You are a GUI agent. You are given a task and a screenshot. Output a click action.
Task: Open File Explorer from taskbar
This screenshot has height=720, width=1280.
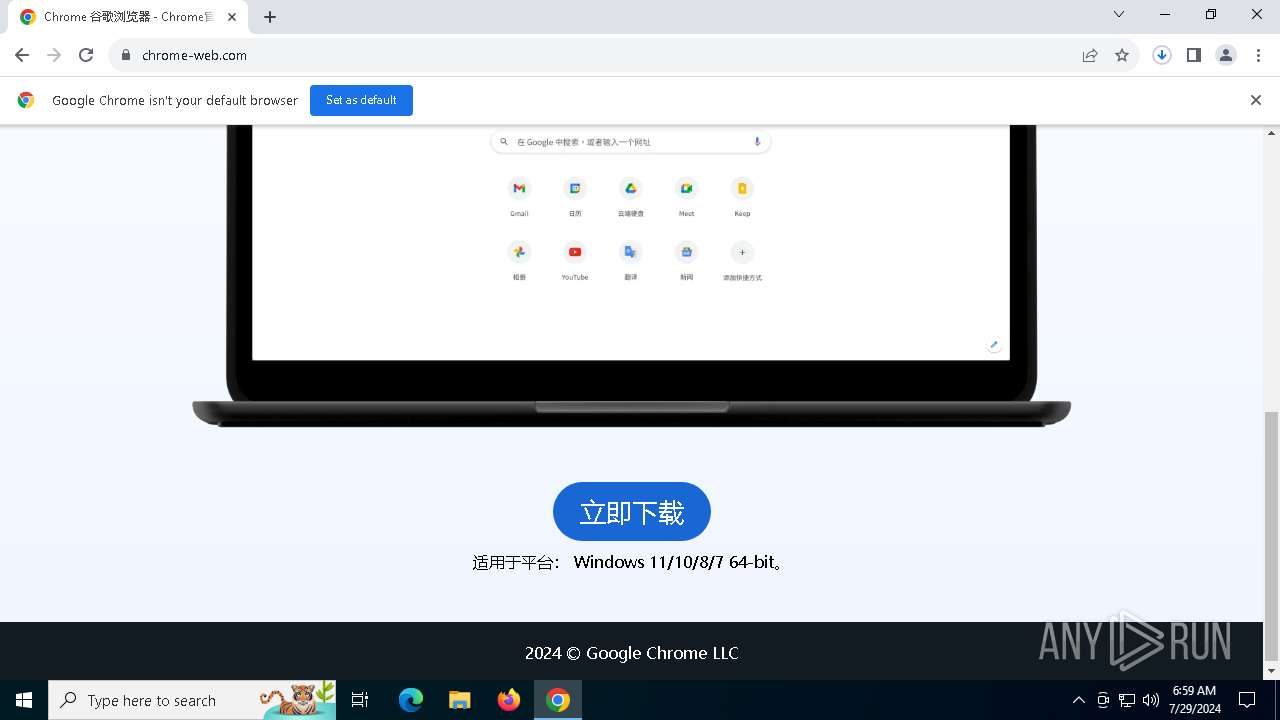460,700
